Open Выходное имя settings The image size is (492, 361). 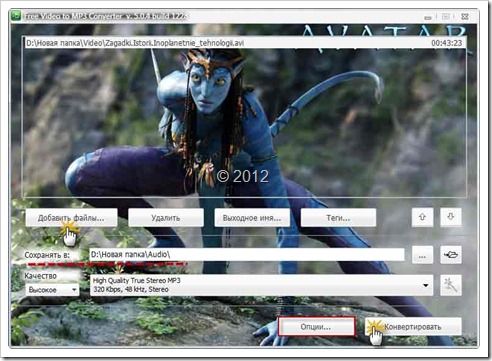point(252,218)
